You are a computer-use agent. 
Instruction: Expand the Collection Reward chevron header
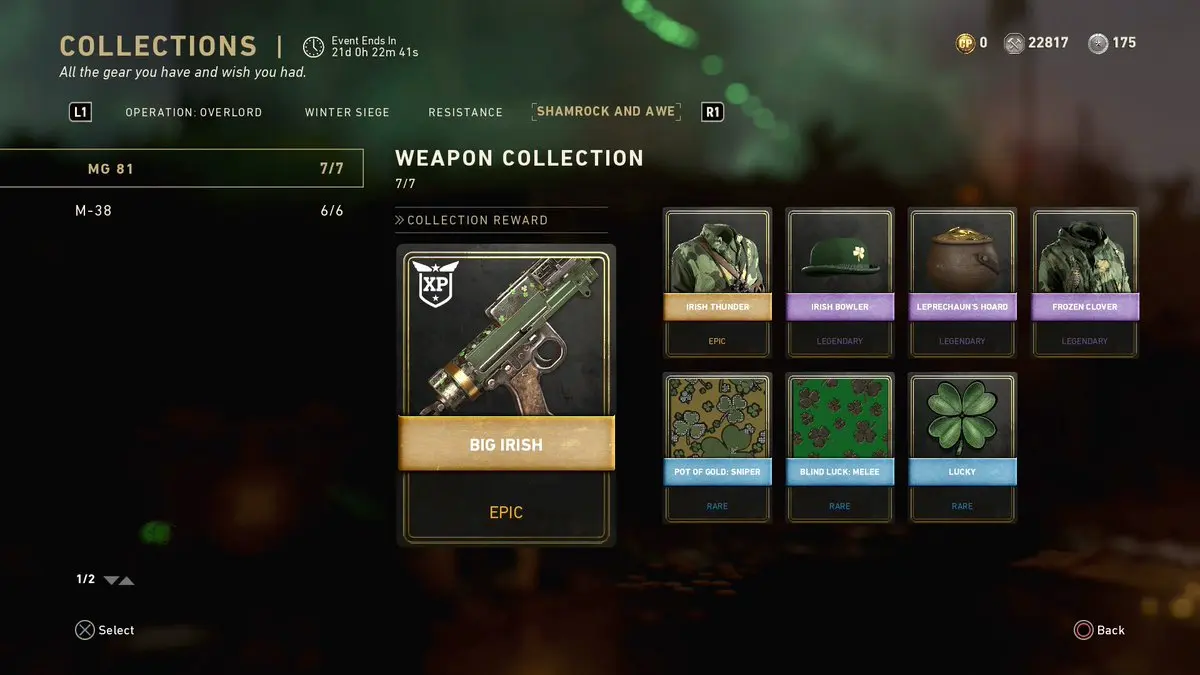(x=471, y=220)
